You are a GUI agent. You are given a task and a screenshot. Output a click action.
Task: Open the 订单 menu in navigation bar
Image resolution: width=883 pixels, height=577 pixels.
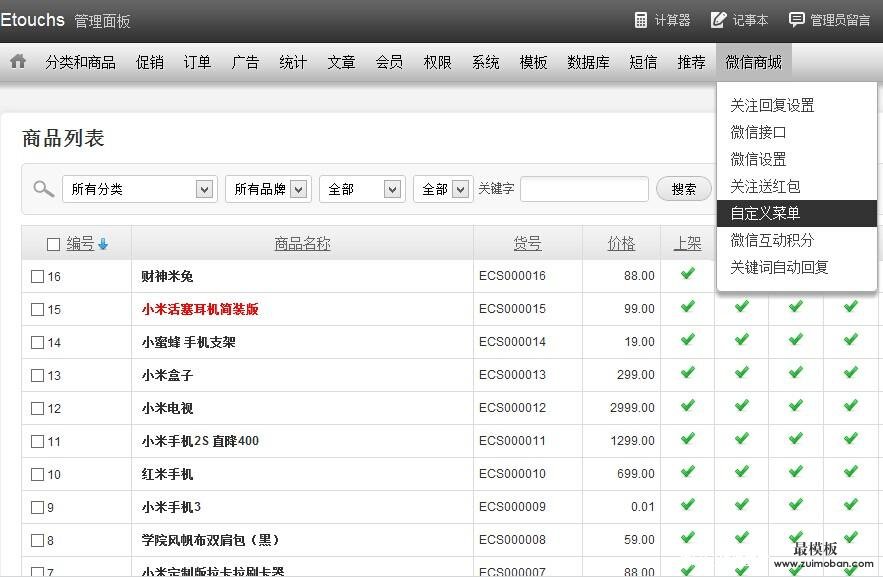pos(197,62)
